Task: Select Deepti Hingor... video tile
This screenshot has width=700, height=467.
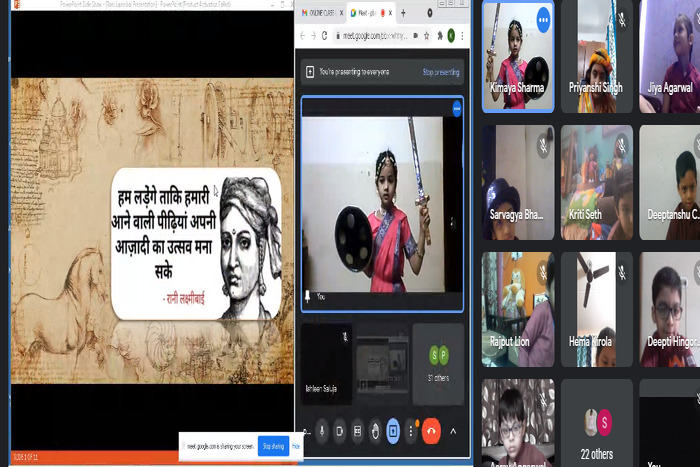Action: coord(670,309)
